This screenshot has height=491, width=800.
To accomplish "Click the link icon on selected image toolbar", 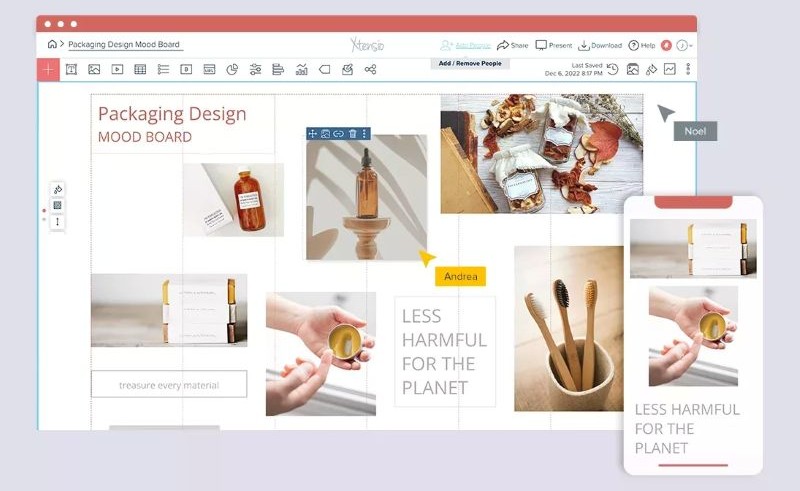I will [339, 133].
